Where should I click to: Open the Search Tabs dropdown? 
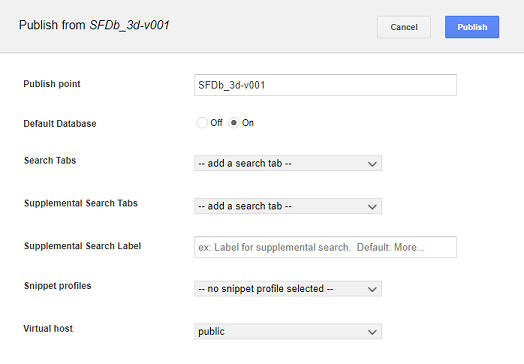click(x=288, y=163)
